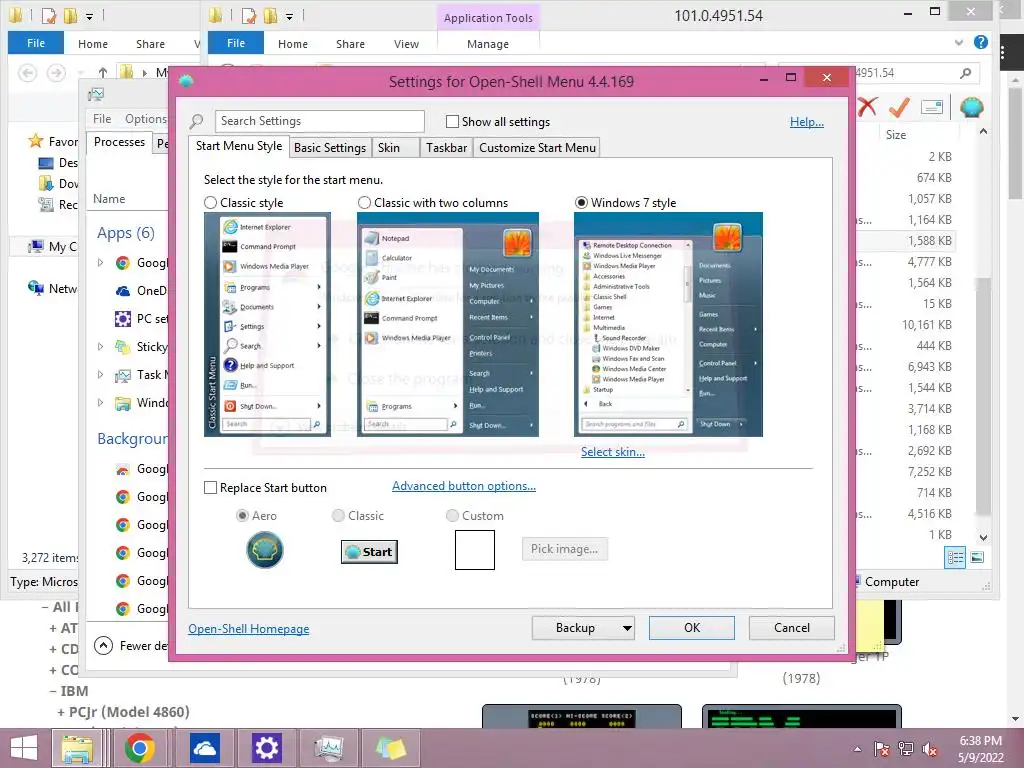
Task: Click the up arrow in left Explorer window
Action: click(x=103, y=72)
